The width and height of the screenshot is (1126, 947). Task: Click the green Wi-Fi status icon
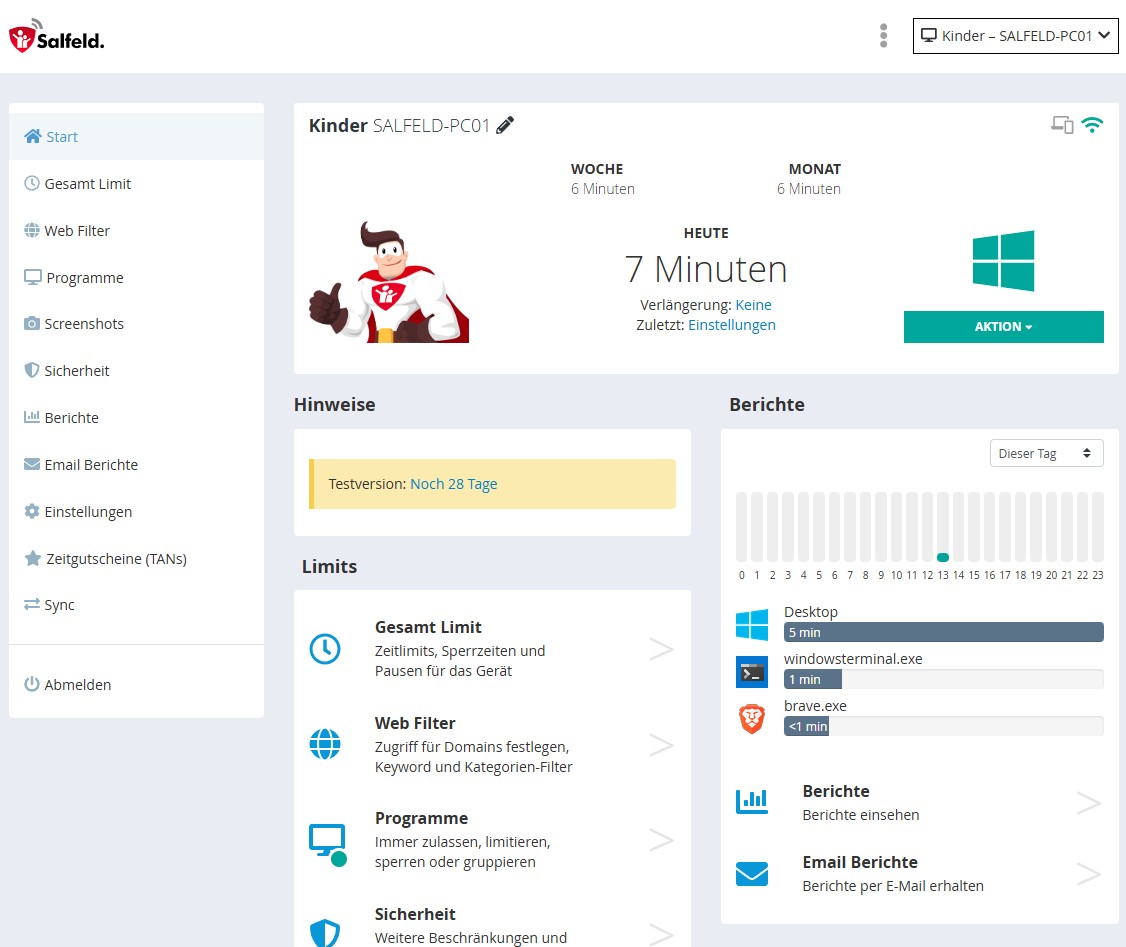tap(1092, 125)
